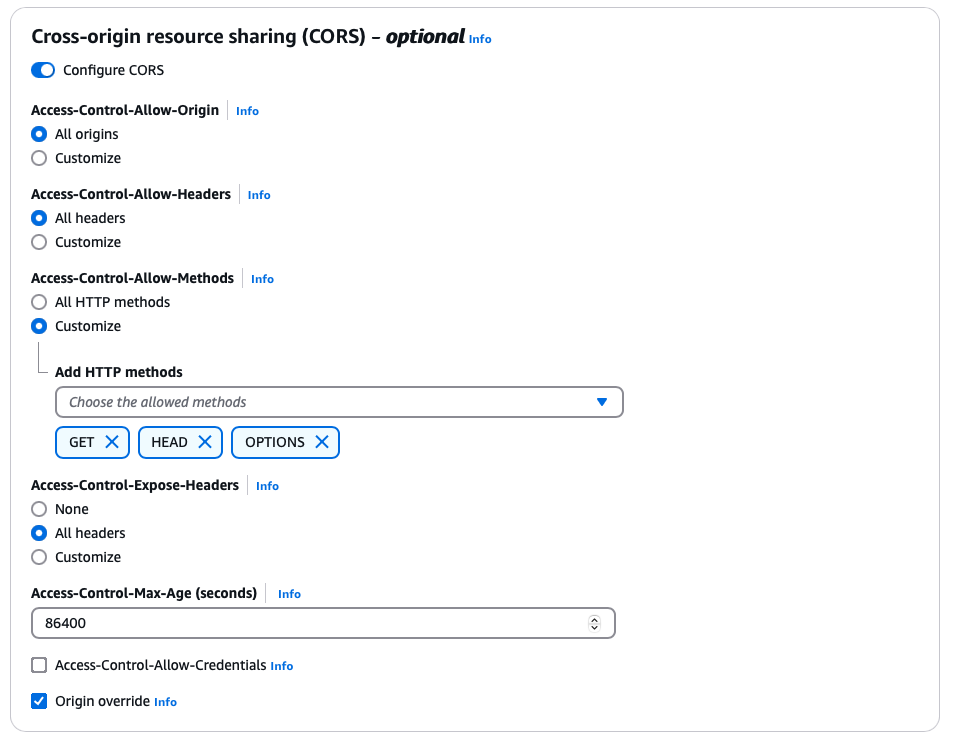Select Customize under Access-Control-Allow-Headers
The image size is (956, 741).
(x=39, y=242)
